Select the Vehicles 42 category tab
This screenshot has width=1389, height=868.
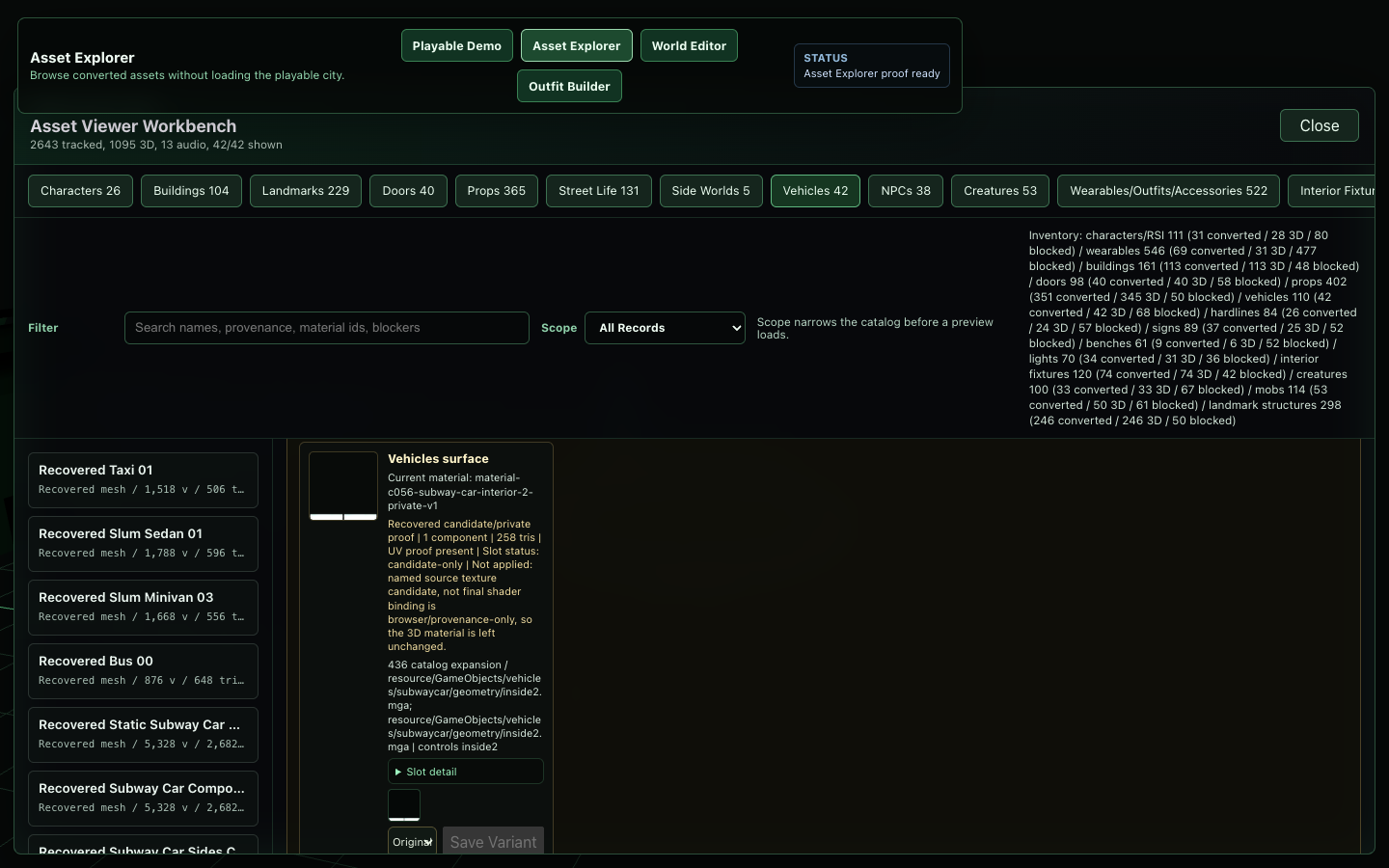coord(815,191)
